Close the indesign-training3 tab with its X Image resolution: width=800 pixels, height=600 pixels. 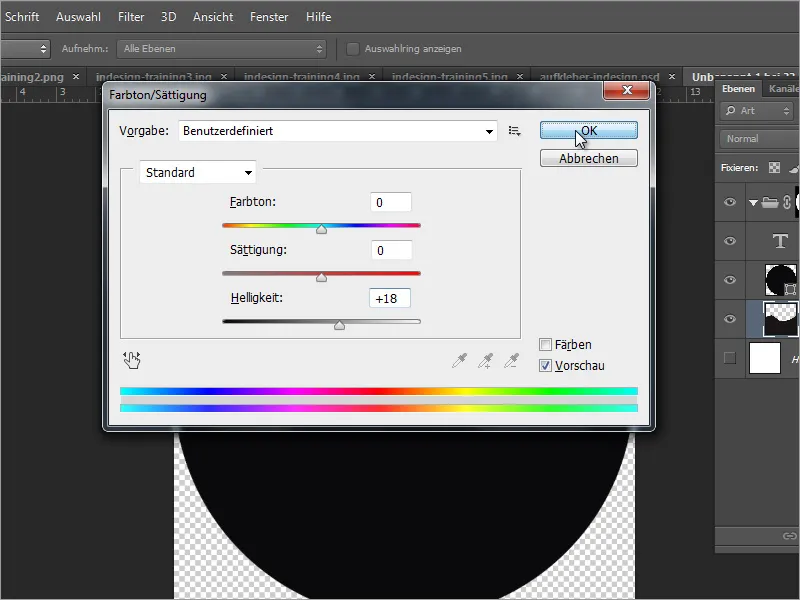223,77
